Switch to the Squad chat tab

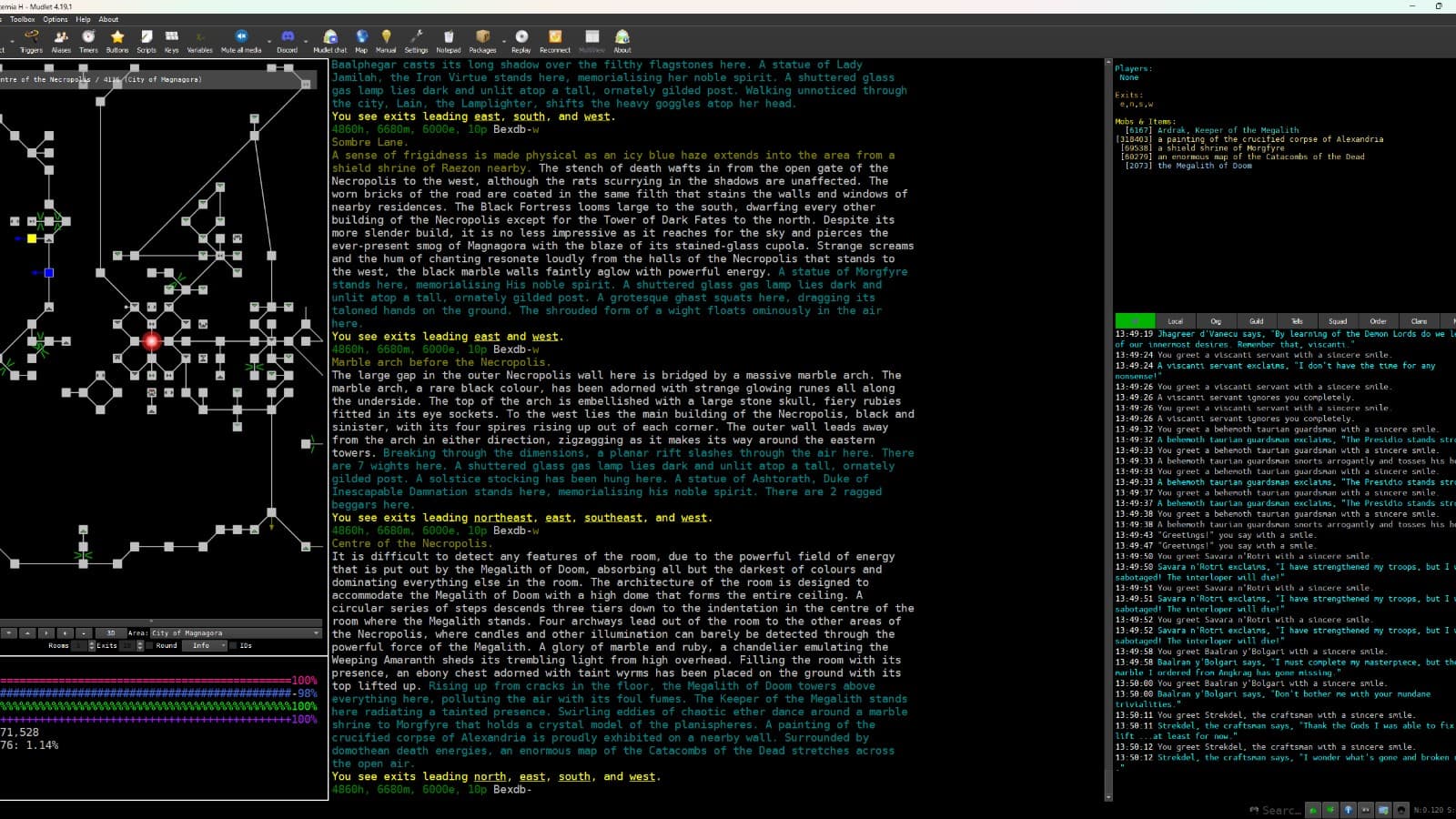[x=1338, y=321]
